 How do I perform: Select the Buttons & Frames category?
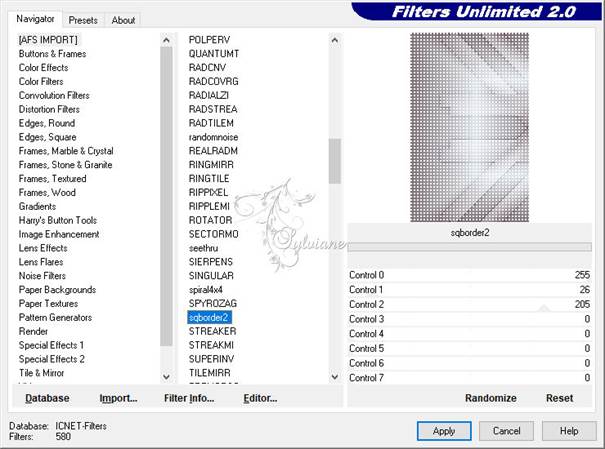click(x=52, y=54)
